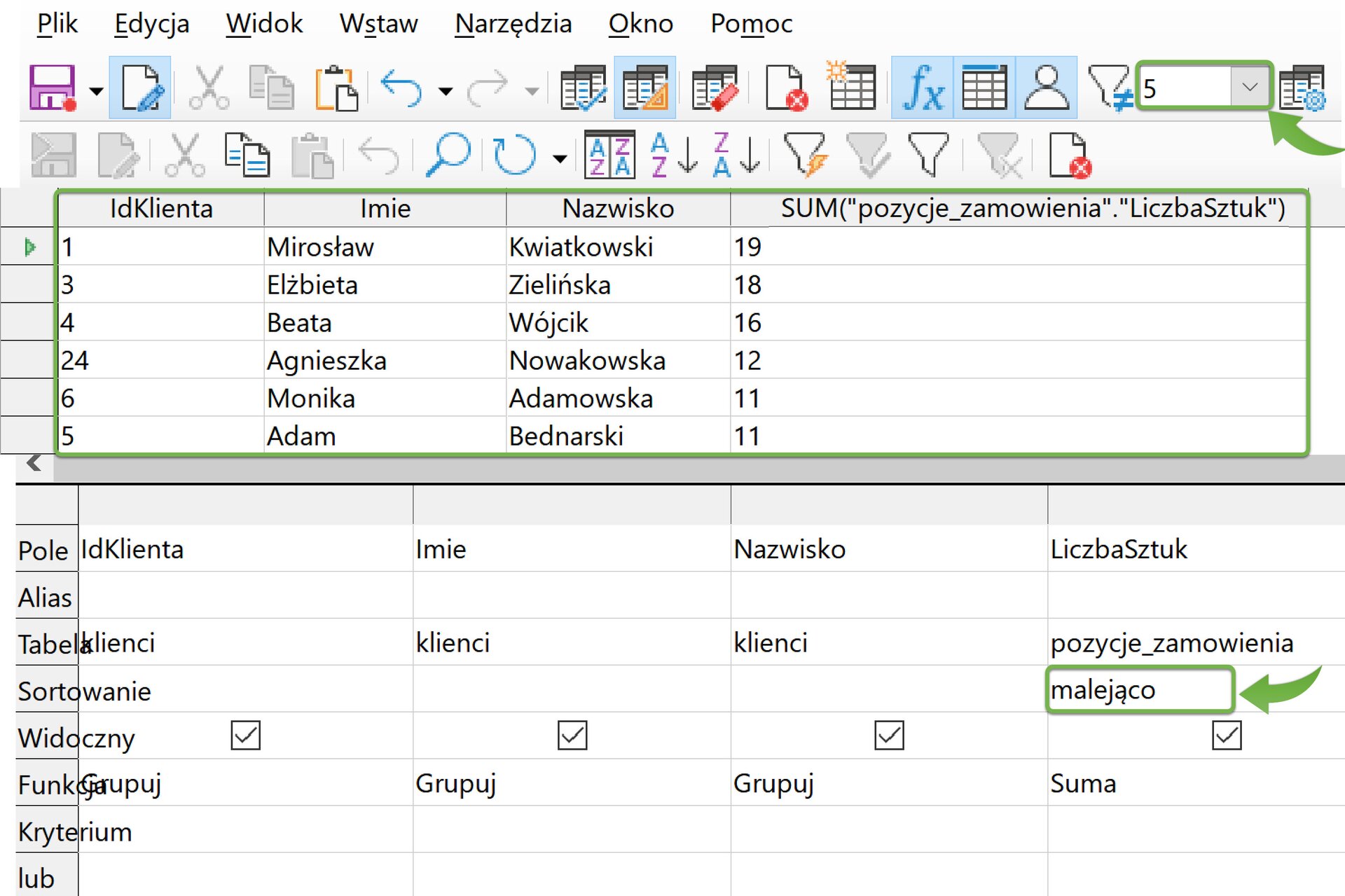This screenshot has height=896, width=1345.
Task: Uncheck Widoczny for IdKlienta column
Action: tap(245, 736)
